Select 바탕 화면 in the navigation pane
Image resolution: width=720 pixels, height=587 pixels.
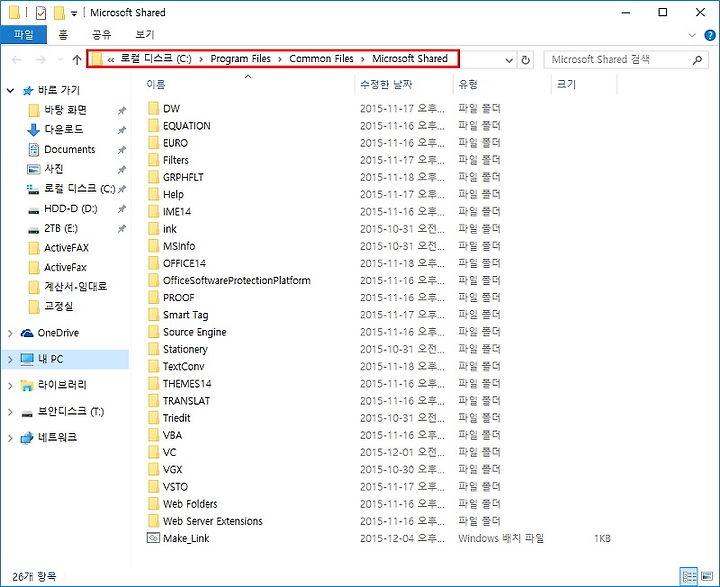click(65, 110)
